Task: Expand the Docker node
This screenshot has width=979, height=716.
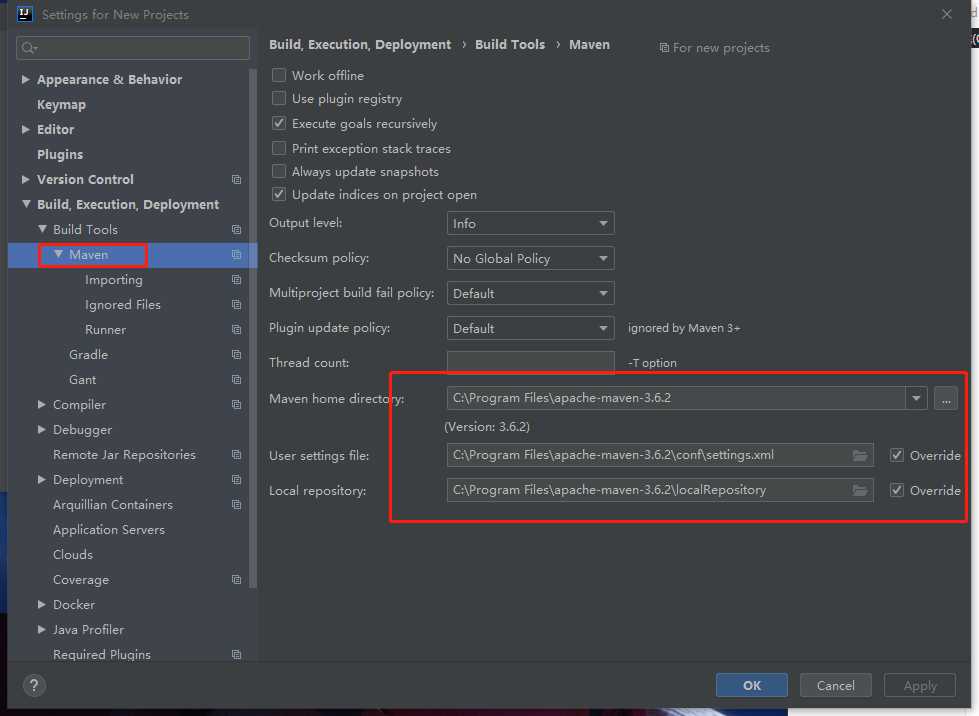Action: (x=42, y=604)
